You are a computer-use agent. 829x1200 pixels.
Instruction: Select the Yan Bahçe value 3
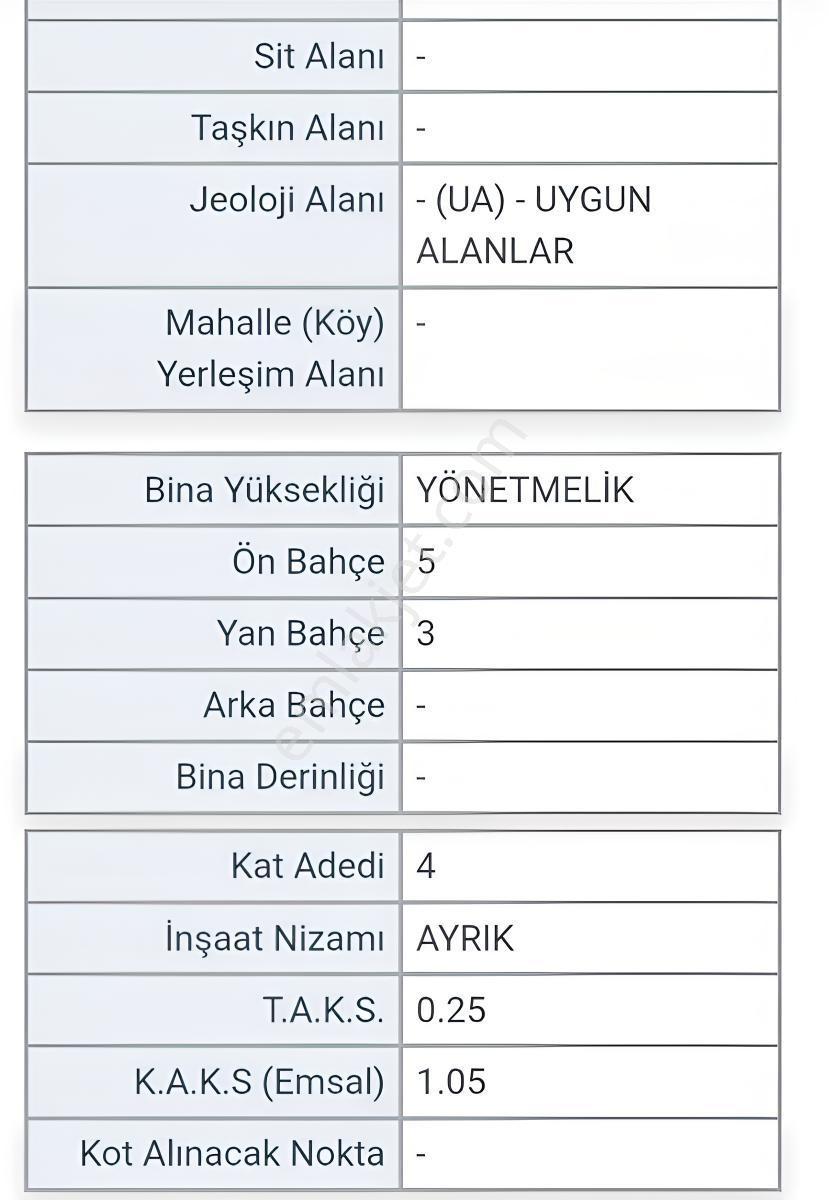426,634
